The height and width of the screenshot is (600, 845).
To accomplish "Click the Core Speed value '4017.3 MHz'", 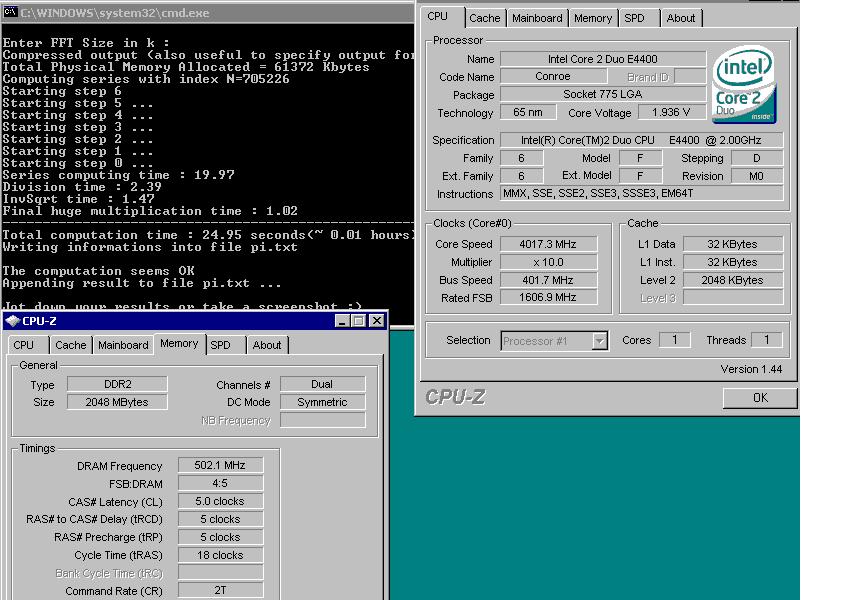I will tap(548, 244).
